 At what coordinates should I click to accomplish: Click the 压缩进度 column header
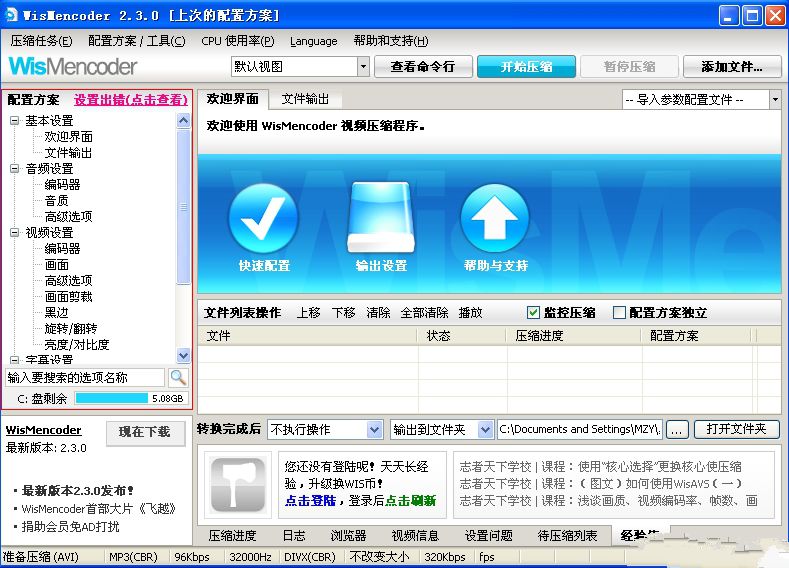573,336
